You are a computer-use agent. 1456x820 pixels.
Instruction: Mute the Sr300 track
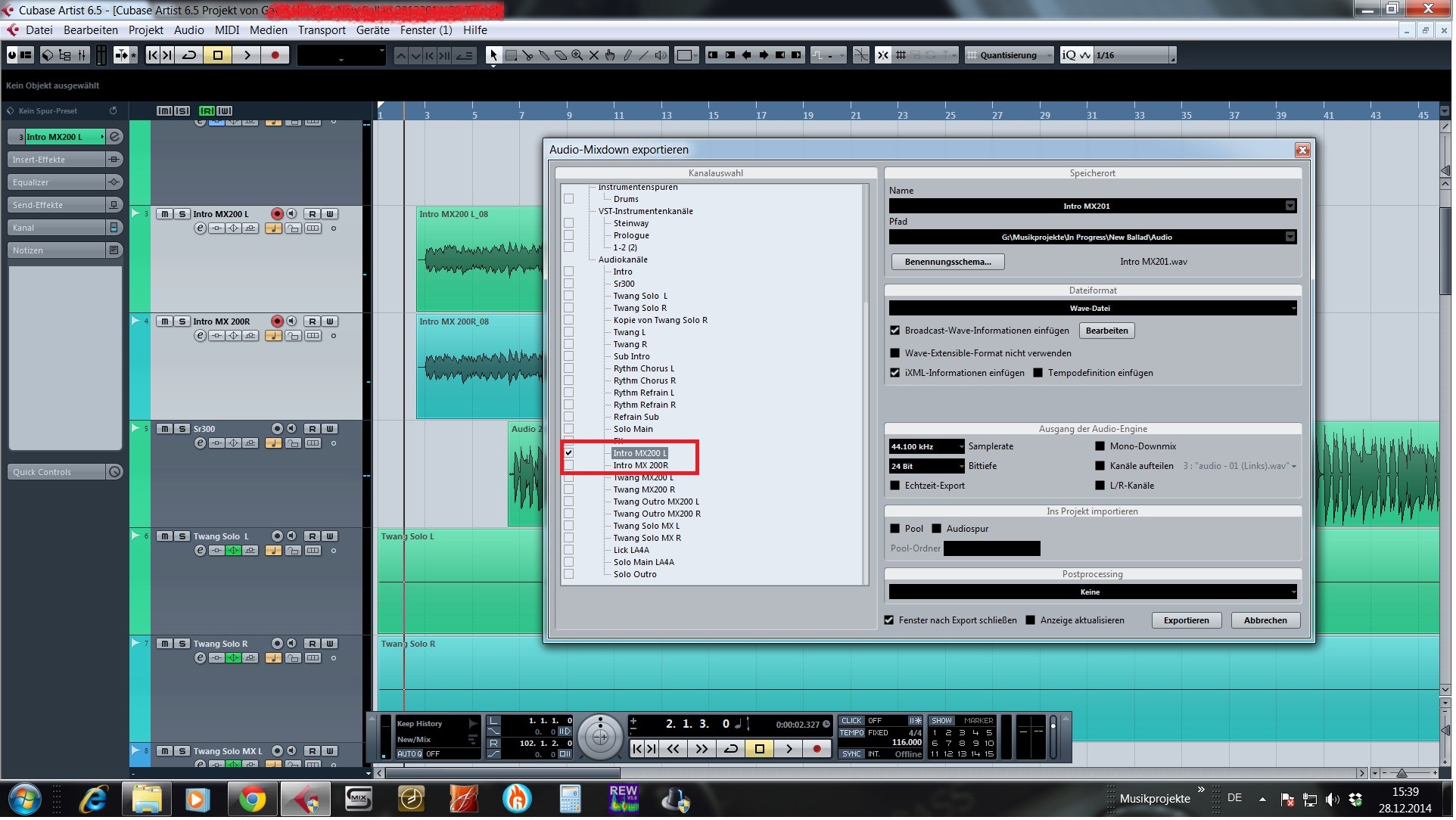165,430
